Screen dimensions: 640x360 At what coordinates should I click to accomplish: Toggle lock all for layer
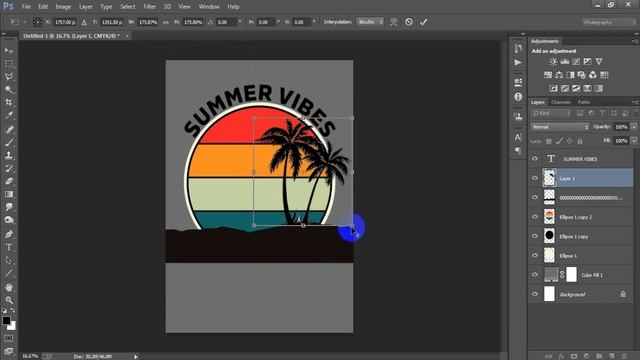[x=580, y=141]
